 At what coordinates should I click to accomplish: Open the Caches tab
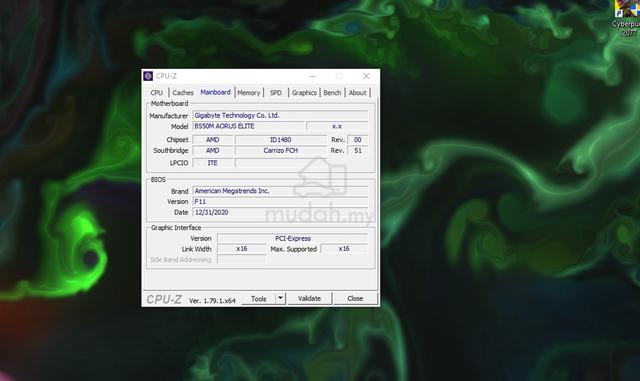point(182,93)
